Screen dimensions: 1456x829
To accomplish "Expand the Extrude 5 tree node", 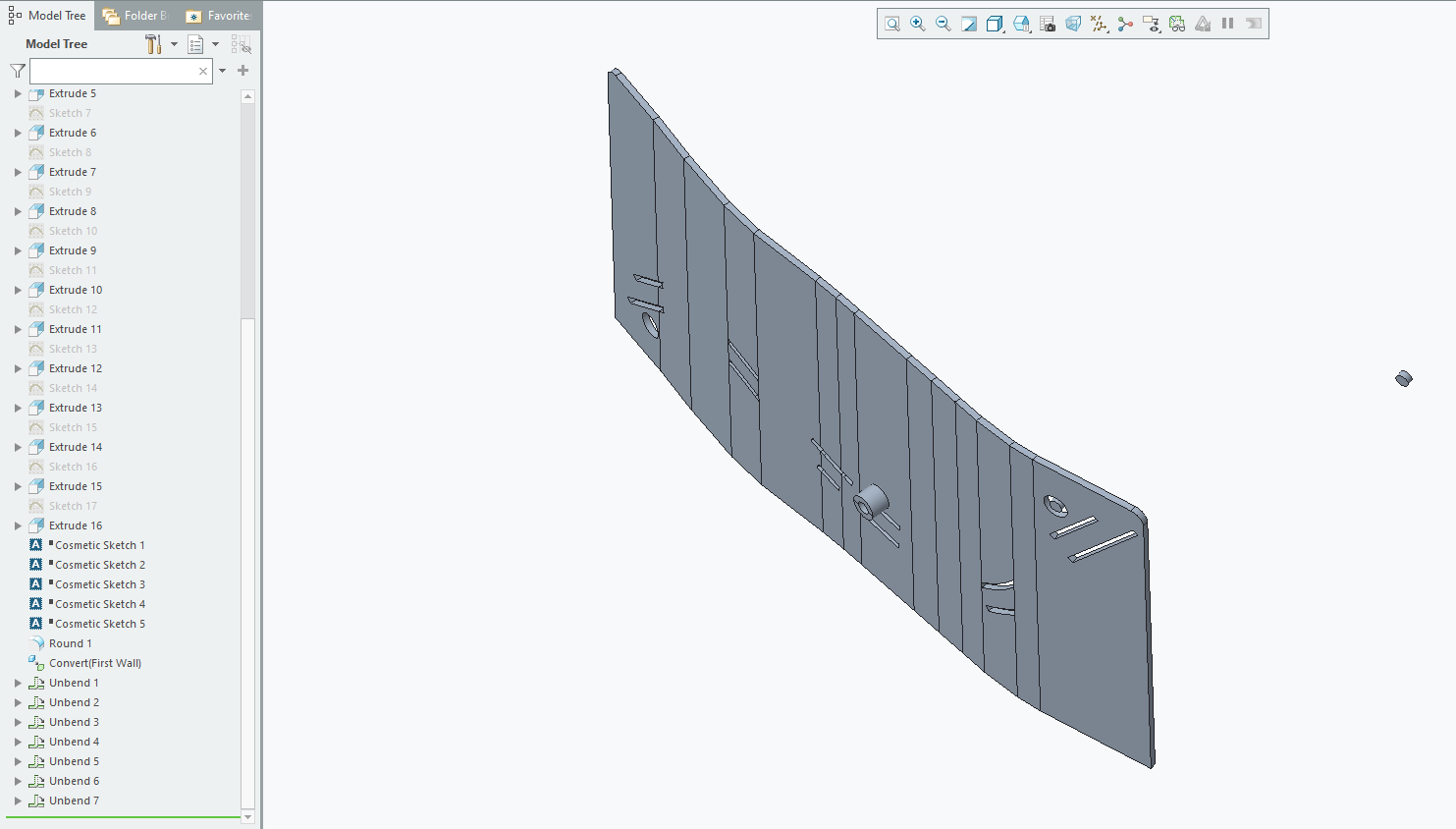I will tap(16, 93).
